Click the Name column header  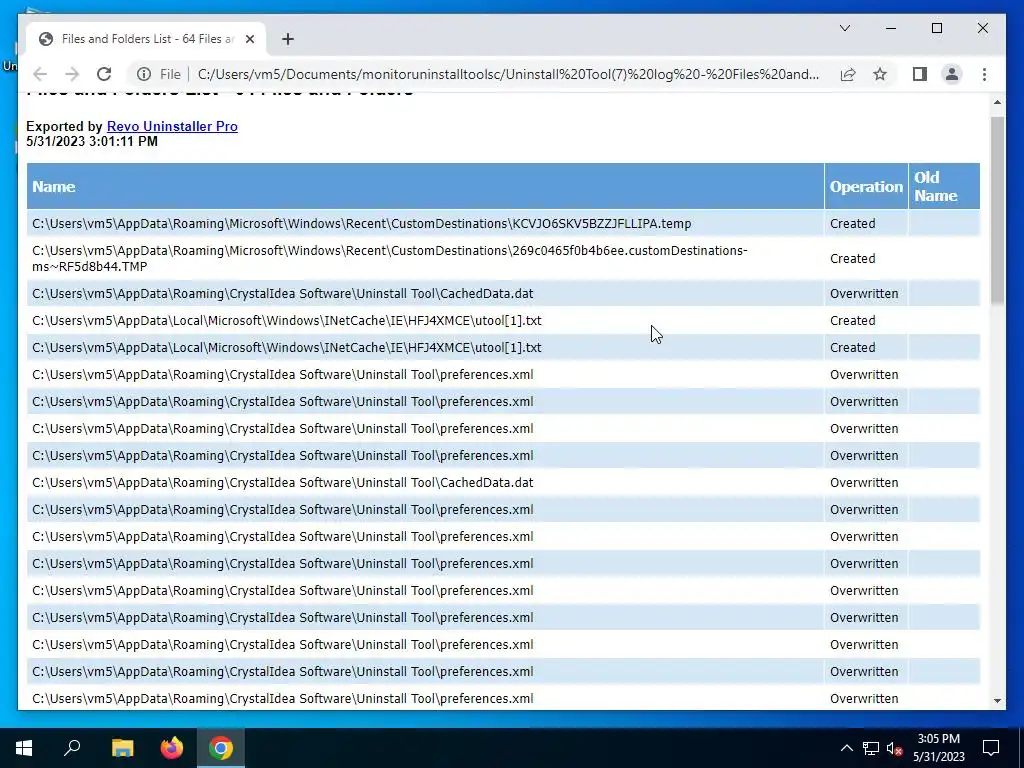tap(425, 186)
